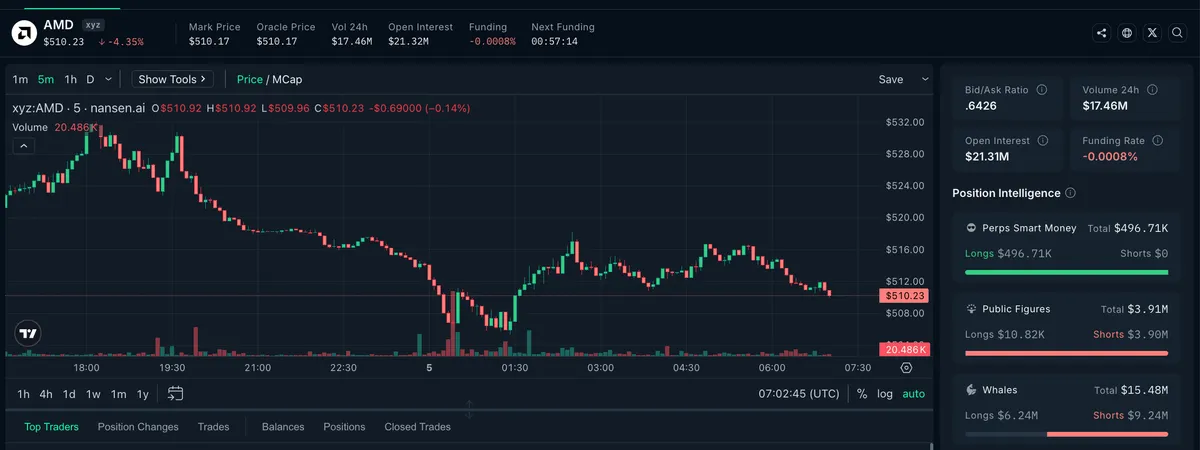
Task: Switch to the Balances tab
Action: [x=283, y=427]
